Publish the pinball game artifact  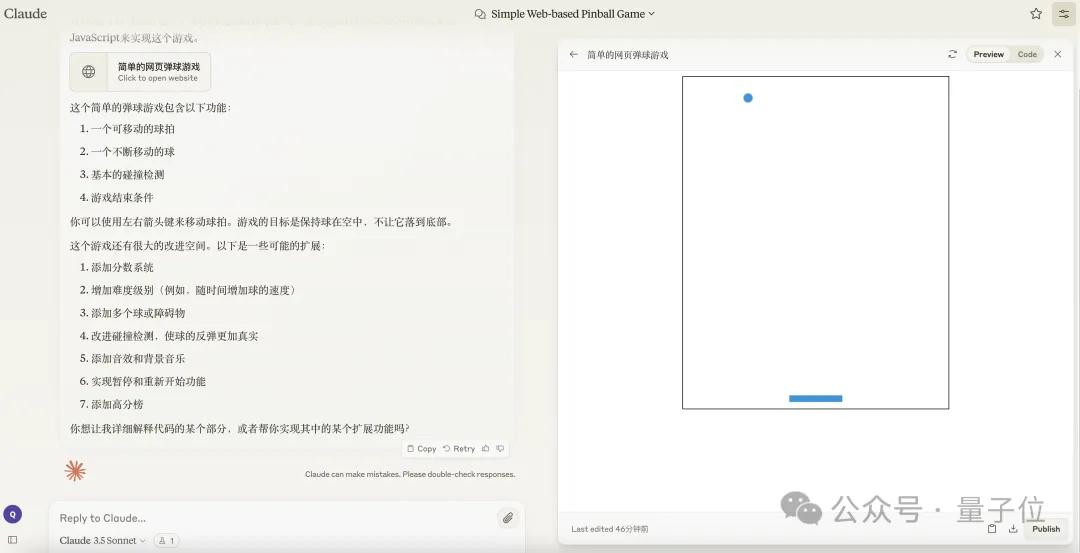(1046, 529)
